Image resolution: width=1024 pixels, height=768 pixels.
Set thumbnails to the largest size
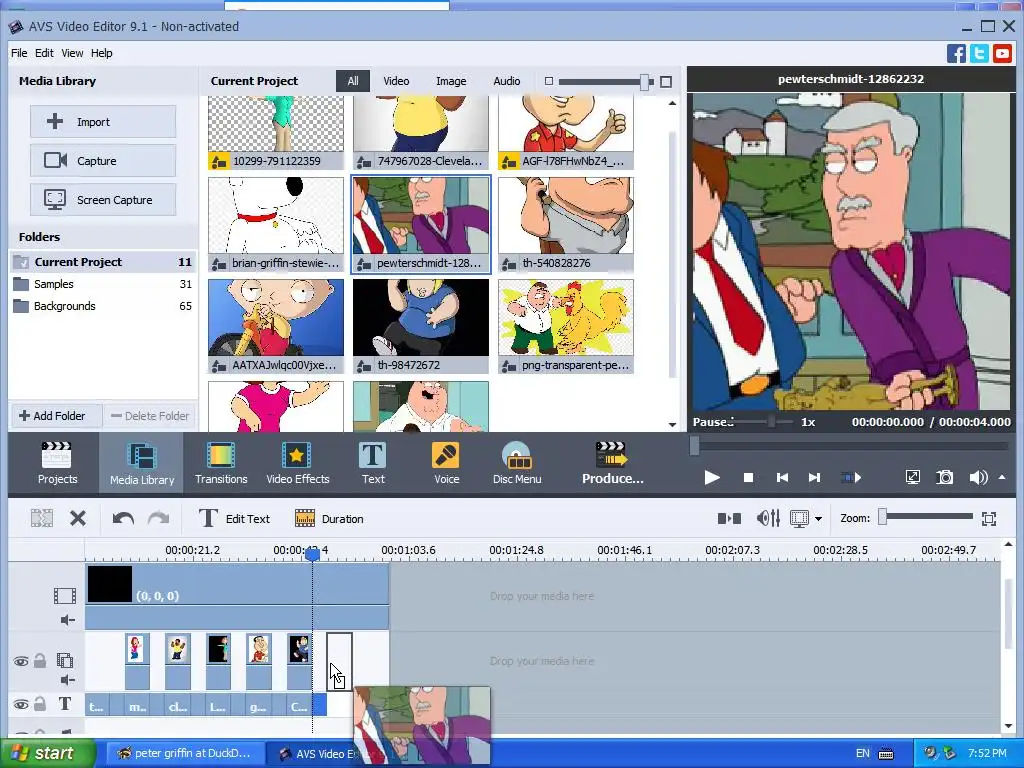pyautogui.click(x=665, y=82)
